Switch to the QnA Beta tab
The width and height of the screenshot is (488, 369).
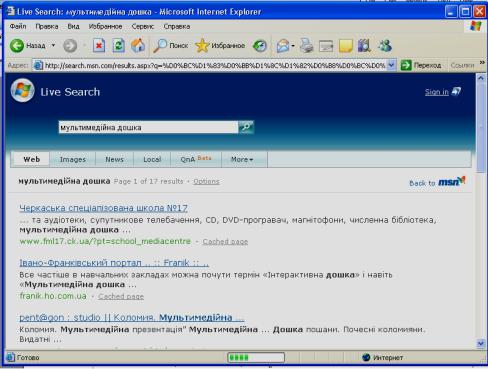196,159
